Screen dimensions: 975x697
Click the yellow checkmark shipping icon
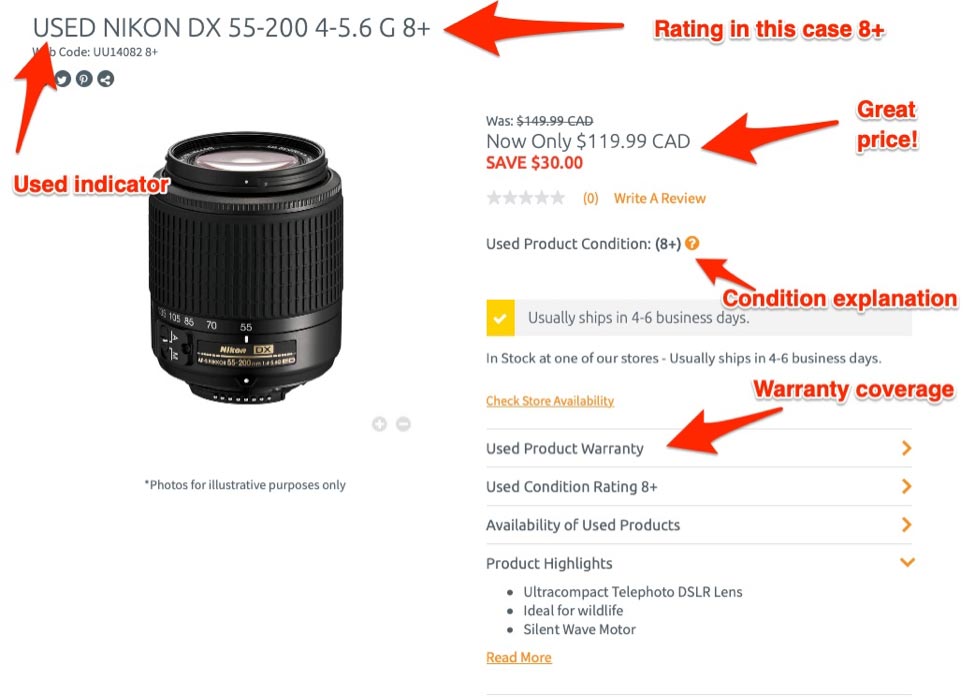pyautogui.click(x=500, y=318)
